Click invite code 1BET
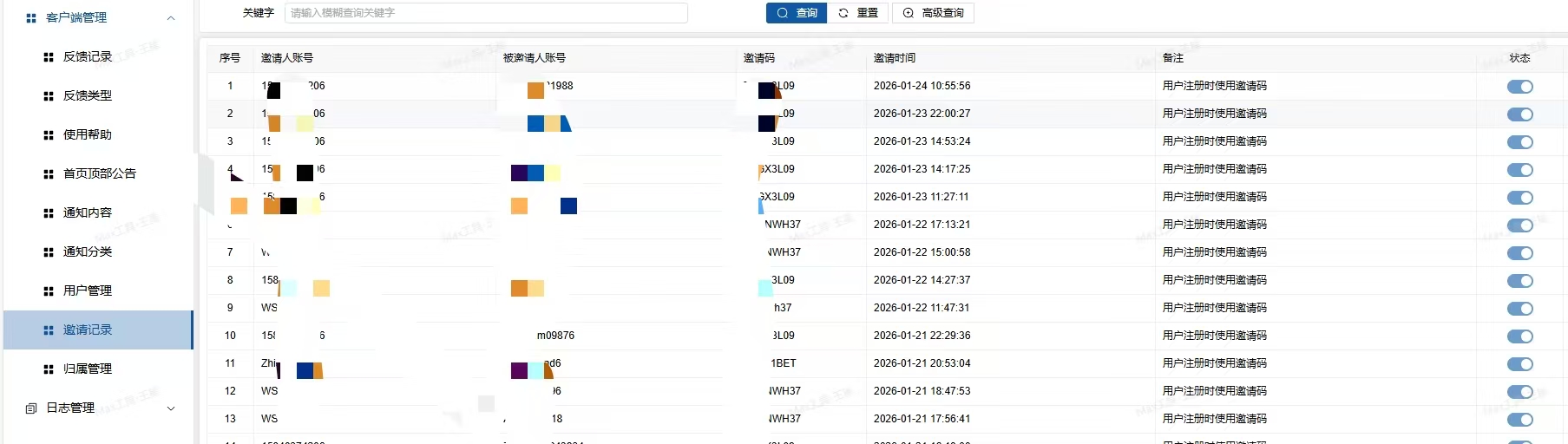Viewport: 1568px width, 444px height. (784, 363)
